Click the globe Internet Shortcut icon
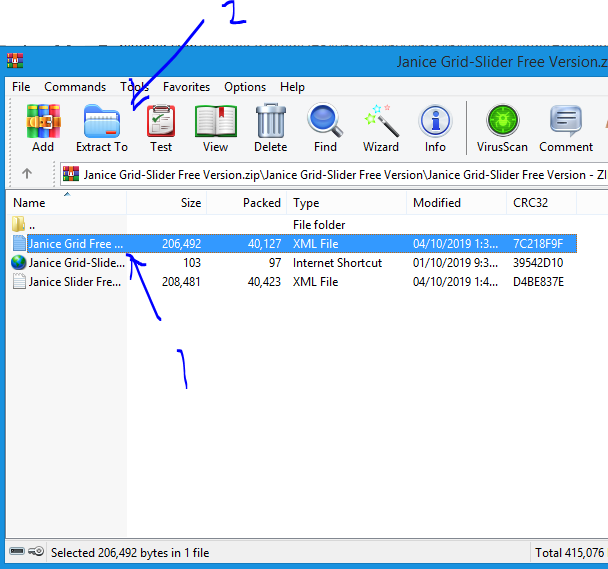The image size is (608, 569). 18,263
